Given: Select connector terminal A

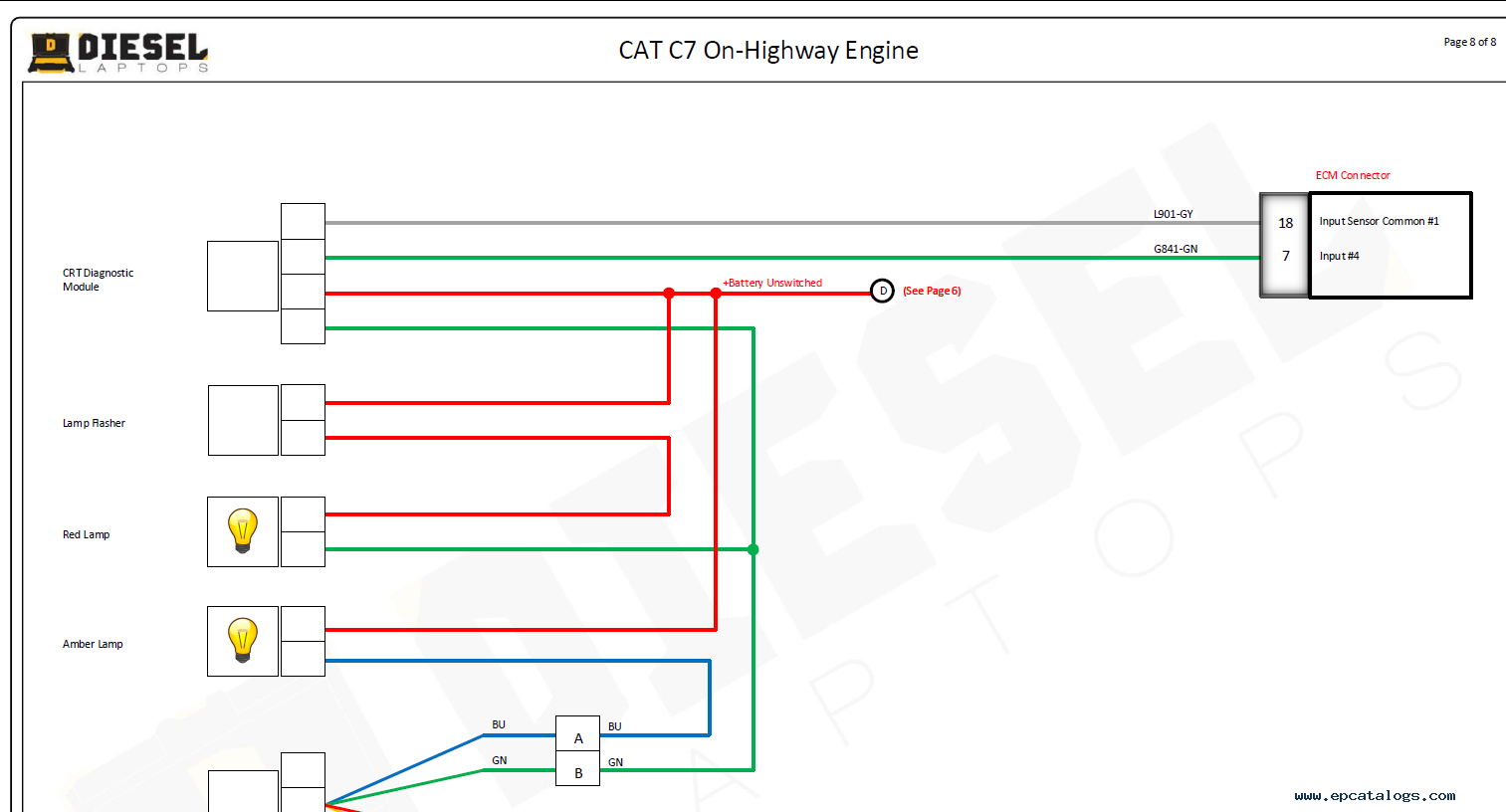Looking at the screenshot, I should 578,734.
